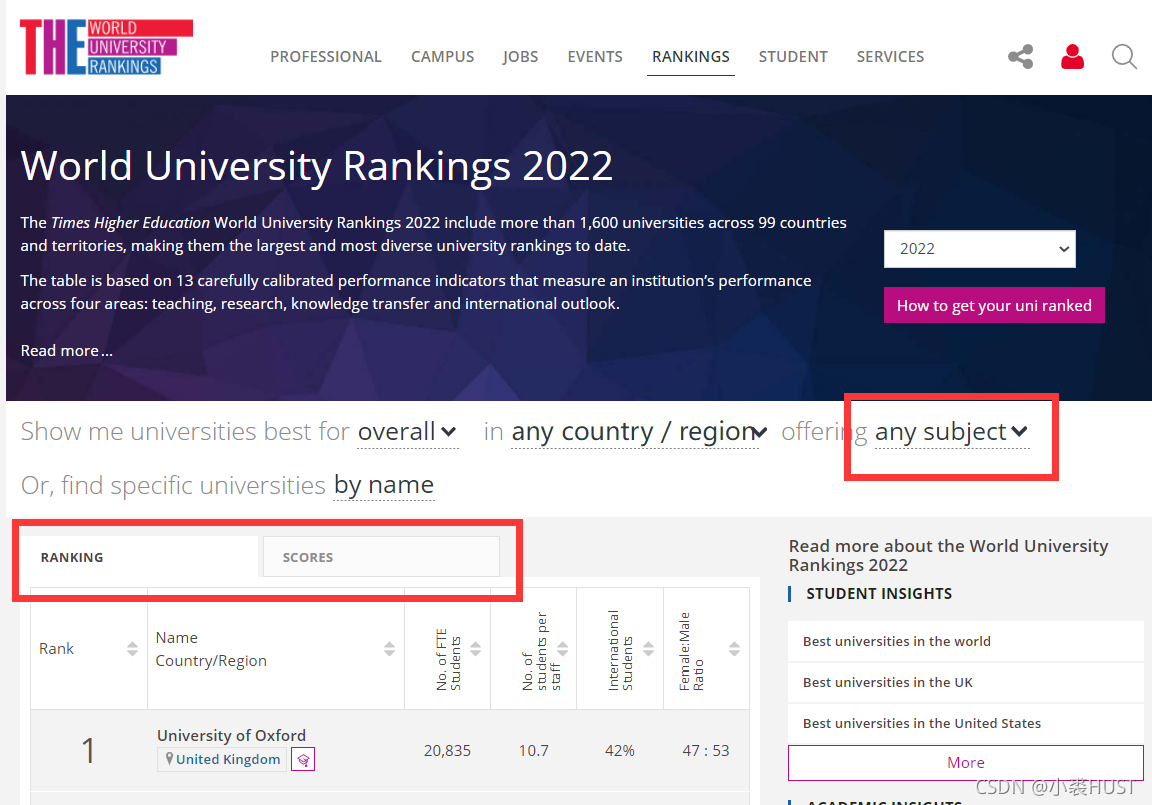Sort by International Students arrows
Image resolution: width=1152 pixels, height=805 pixels.
click(648, 649)
